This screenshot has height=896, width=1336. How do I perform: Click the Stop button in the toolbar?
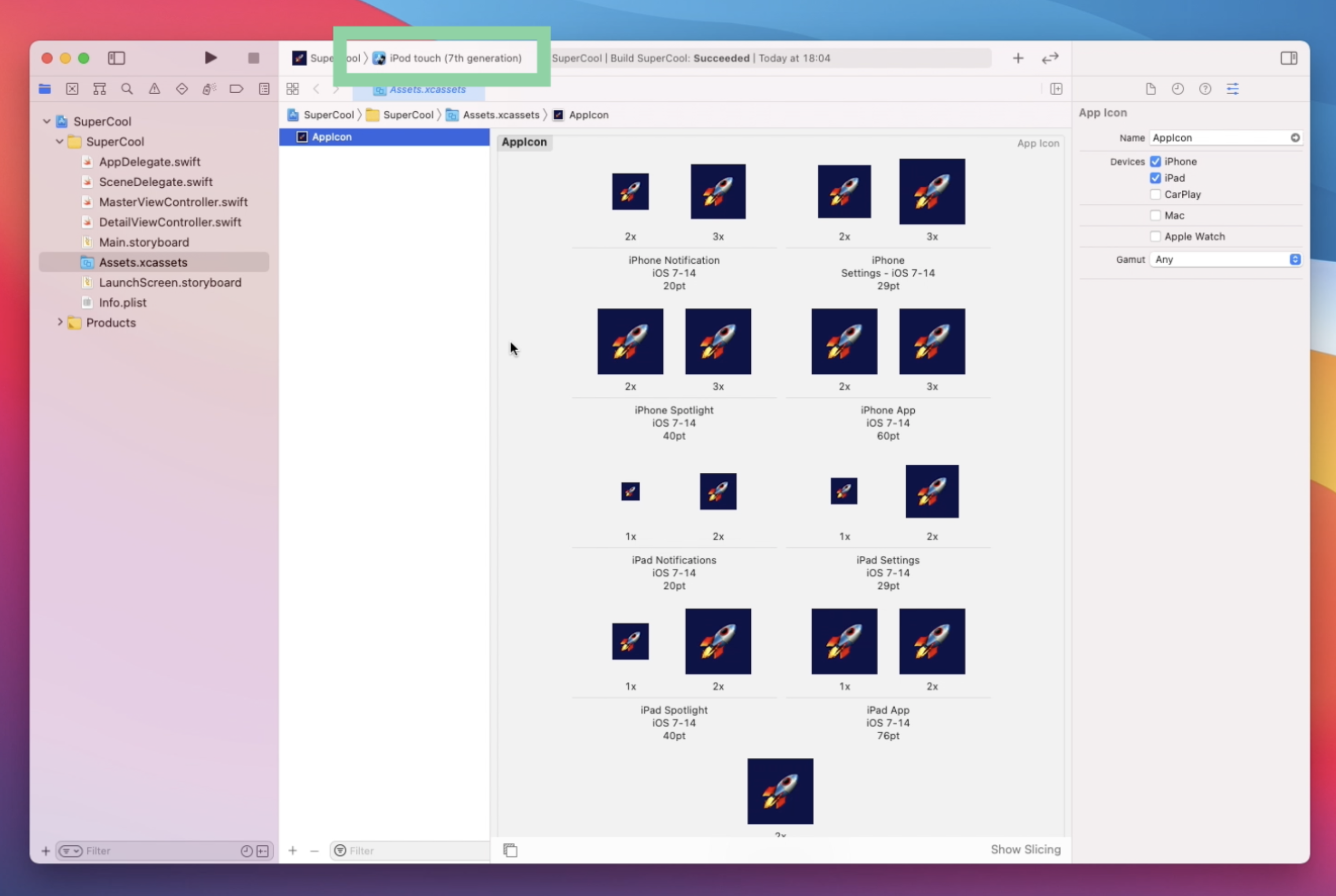[254, 58]
